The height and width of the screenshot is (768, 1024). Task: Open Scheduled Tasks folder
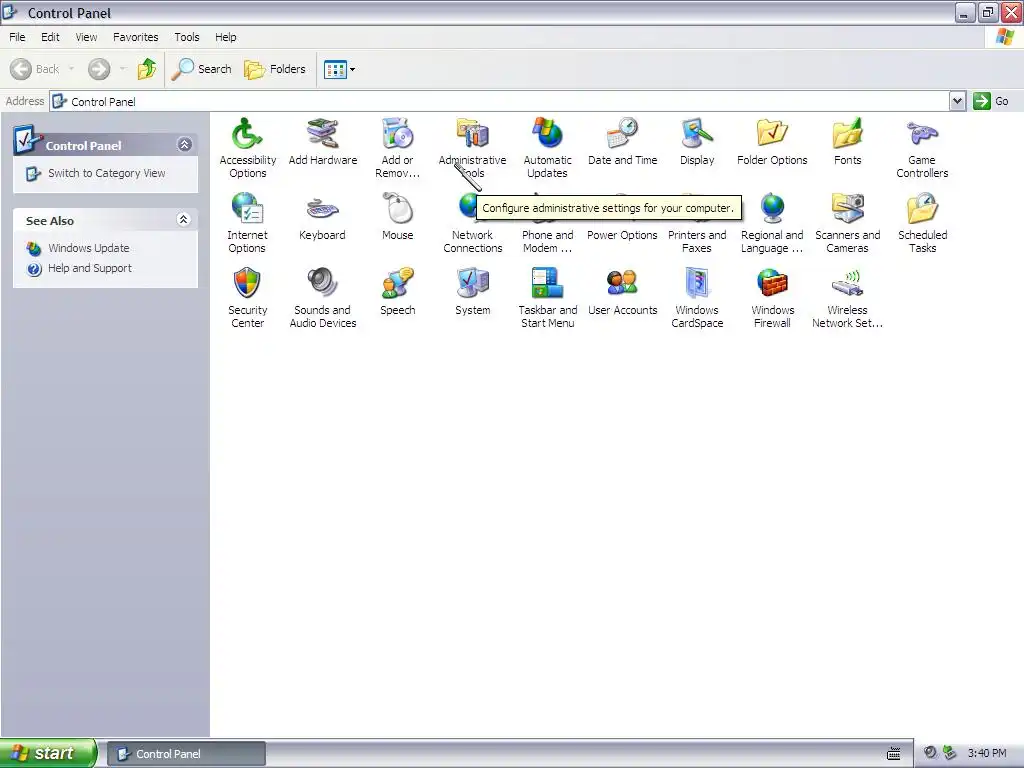(x=922, y=223)
